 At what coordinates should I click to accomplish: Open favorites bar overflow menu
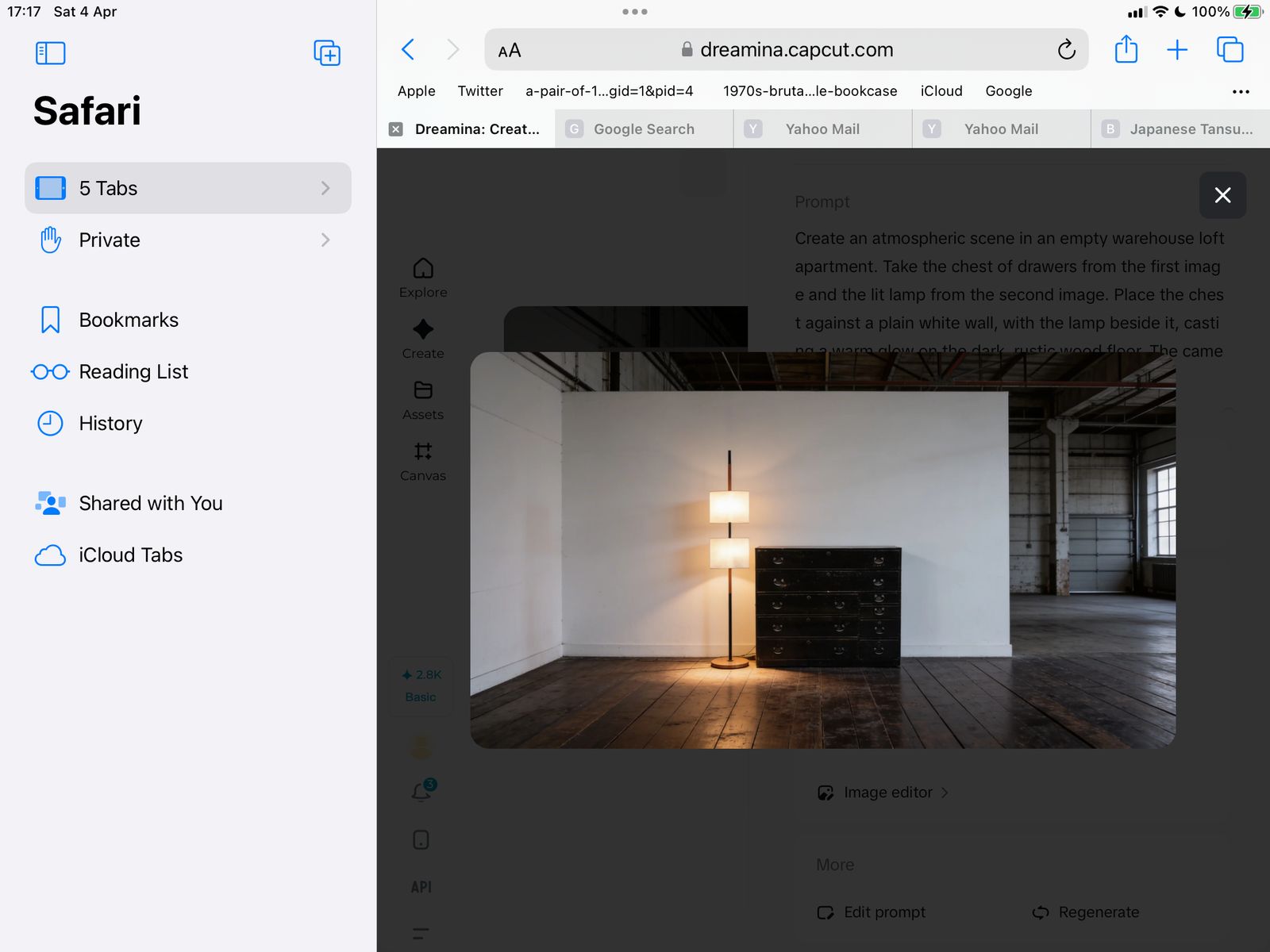[1241, 92]
